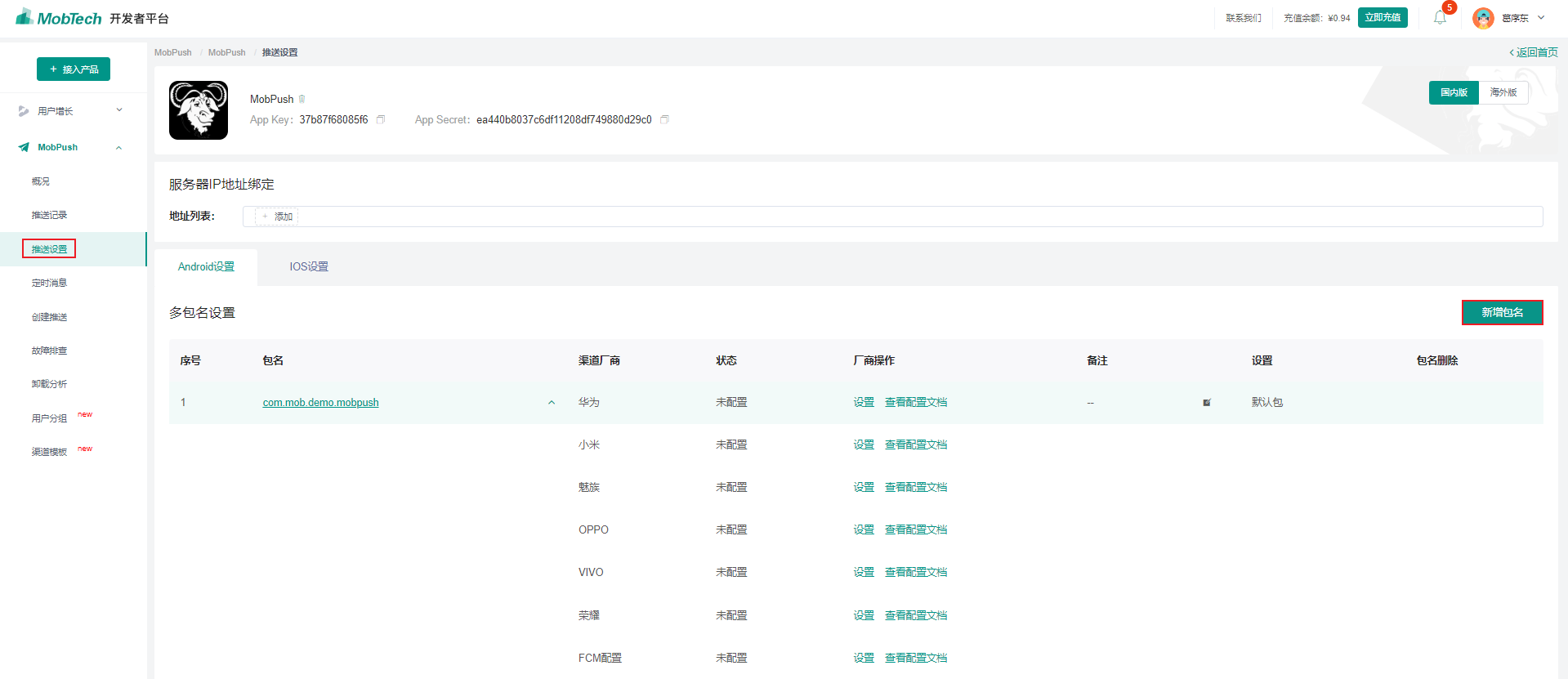Click the 推送设置 breadcrumb text
This screenshot has height=679, width=1568.
[x=279, y=52]
